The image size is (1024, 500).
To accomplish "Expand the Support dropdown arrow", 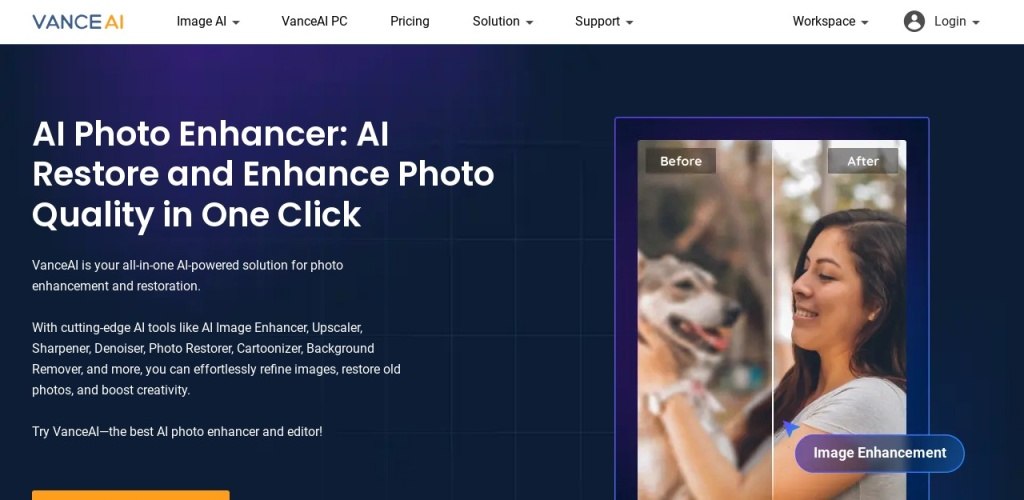I will tap(629, 22).
